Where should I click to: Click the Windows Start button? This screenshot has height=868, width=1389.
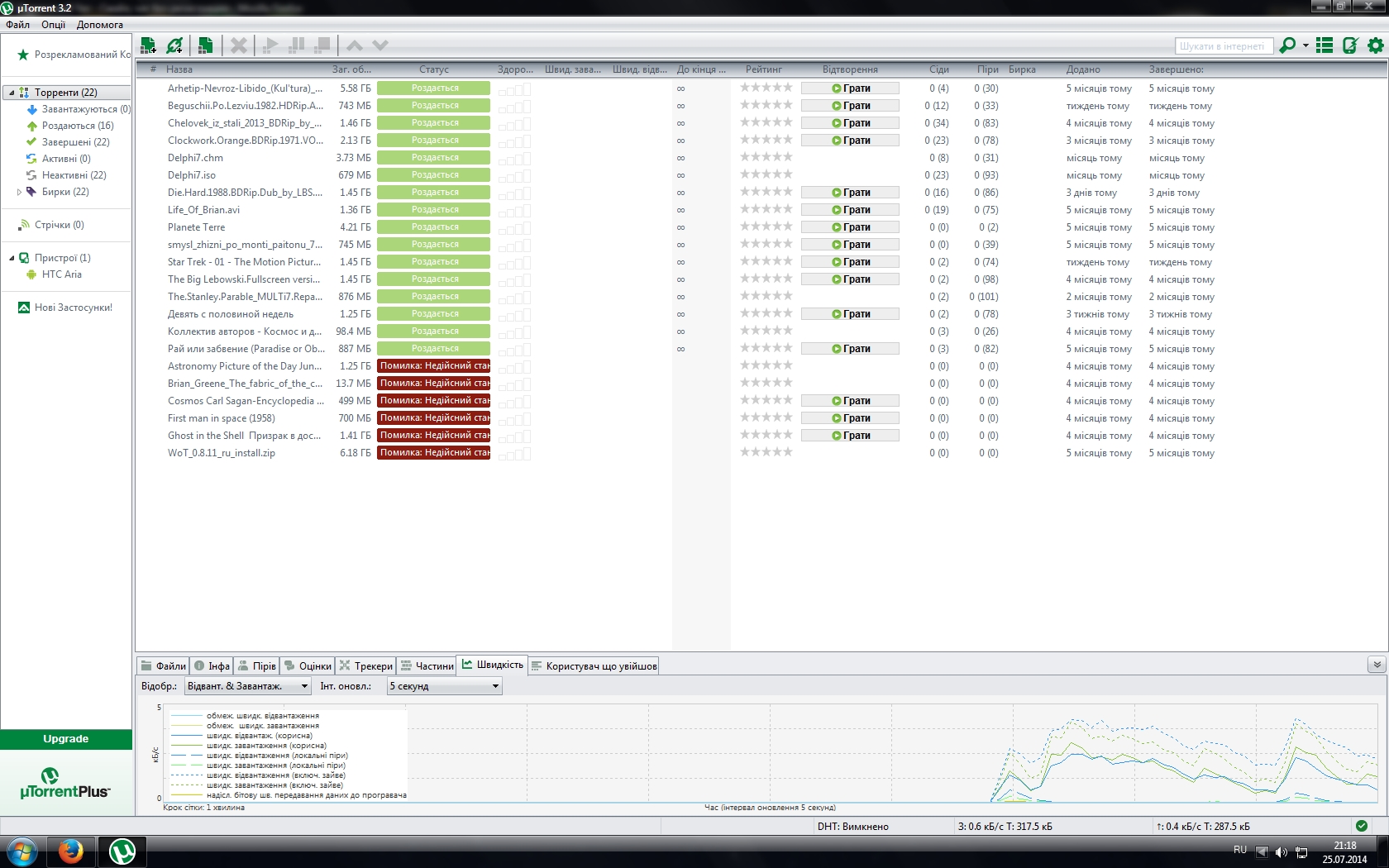[22, 851]
